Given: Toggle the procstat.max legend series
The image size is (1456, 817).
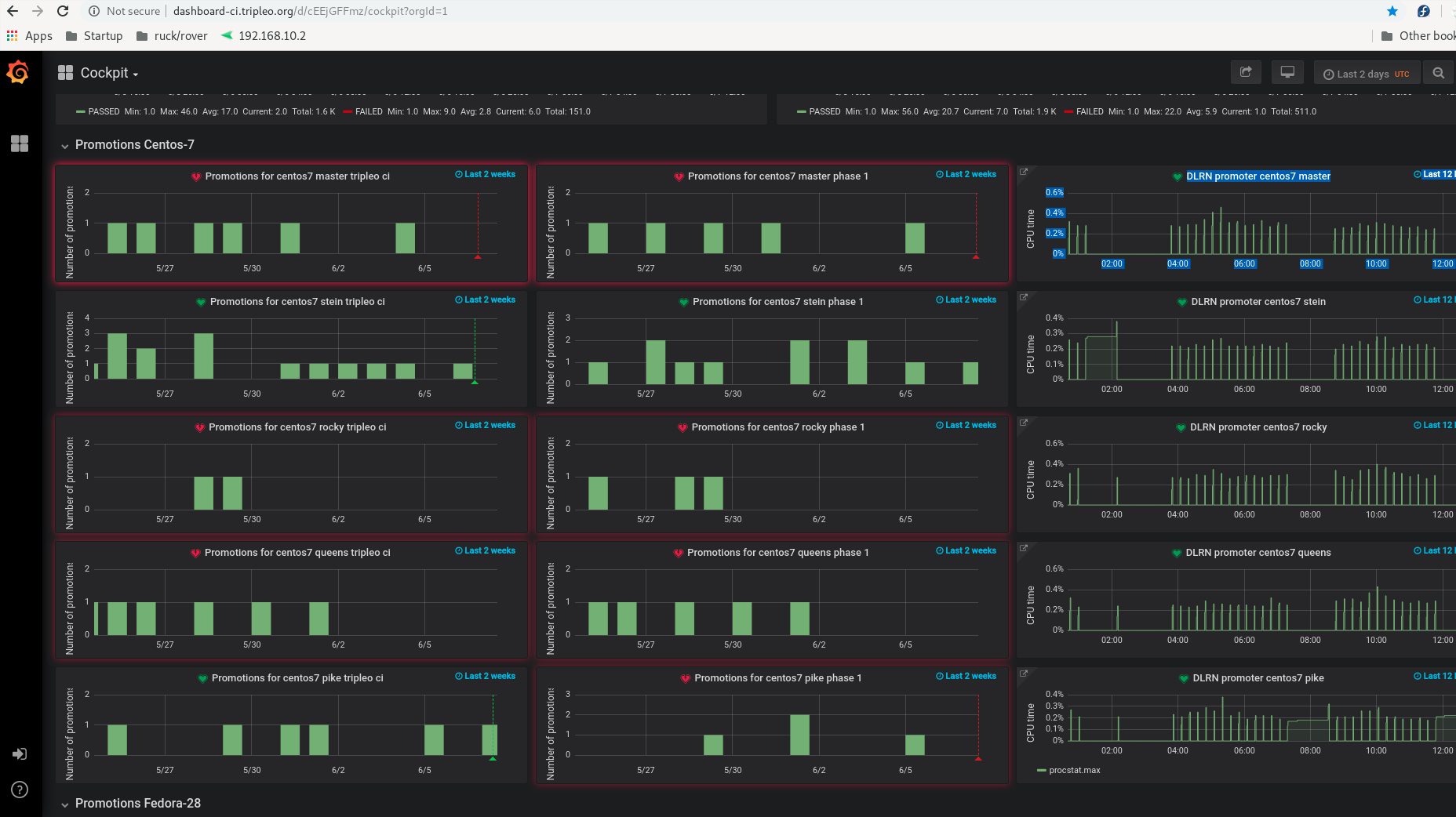Looking at the screenshot, I should pyautogui.click(x=1073, y=770).
